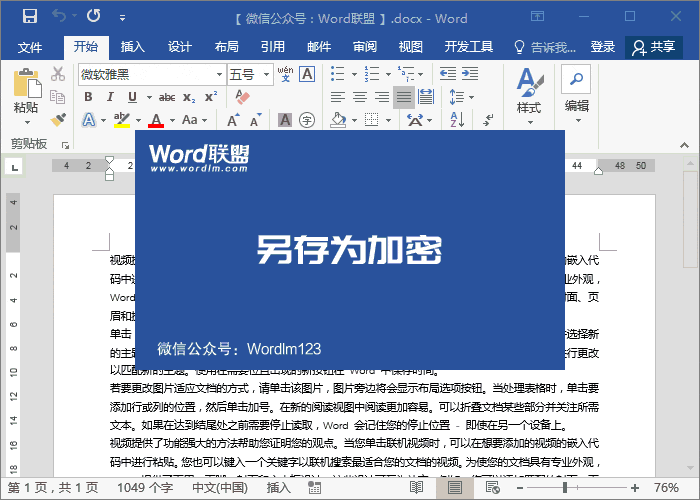The width and height of the screenshot is (700, 500).
Task: Click show/hide paragraph marks icon
Action: [x=488, y=120]
